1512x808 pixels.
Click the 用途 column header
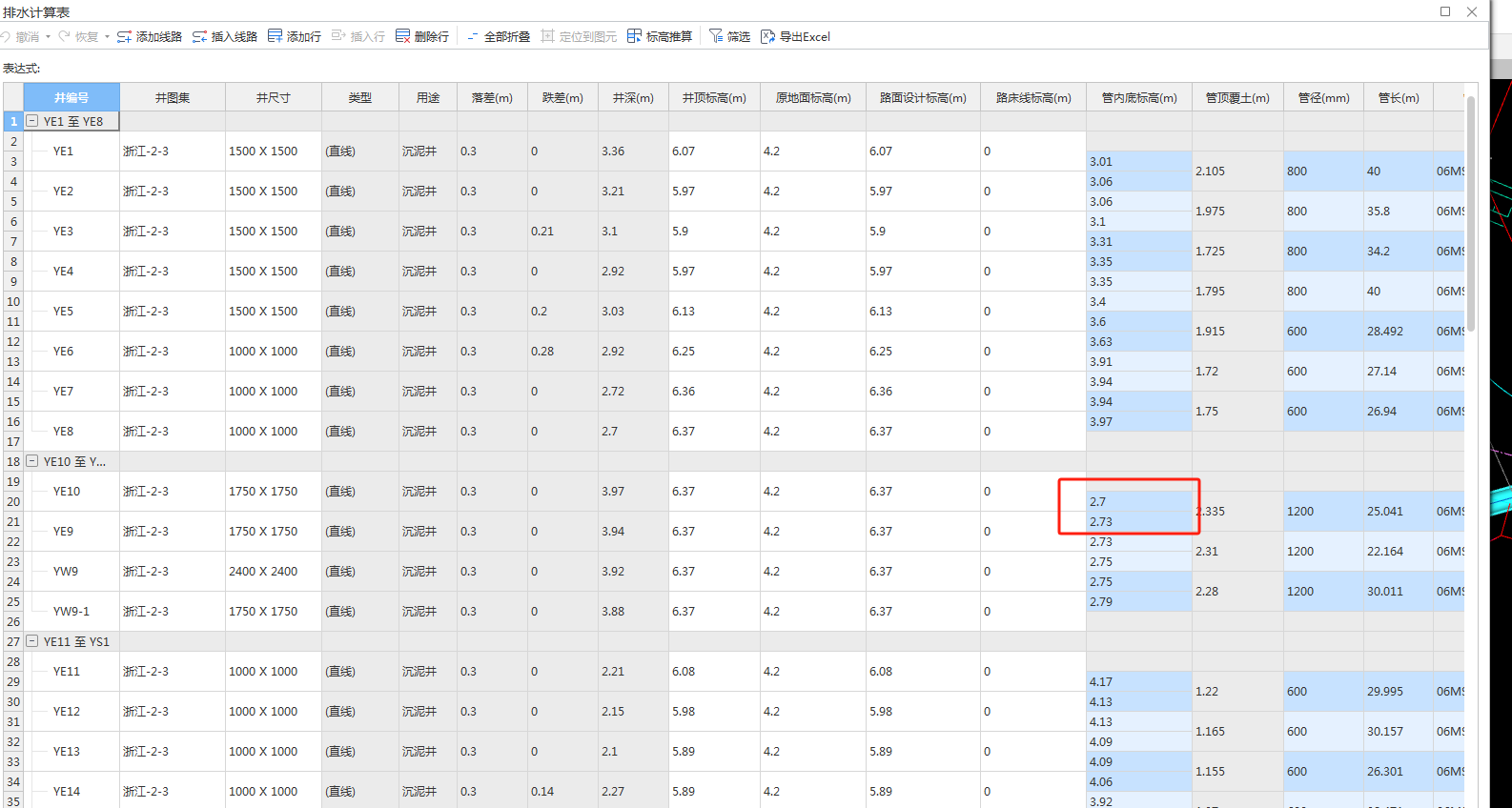pyautogui.click(x=428, y=97)
